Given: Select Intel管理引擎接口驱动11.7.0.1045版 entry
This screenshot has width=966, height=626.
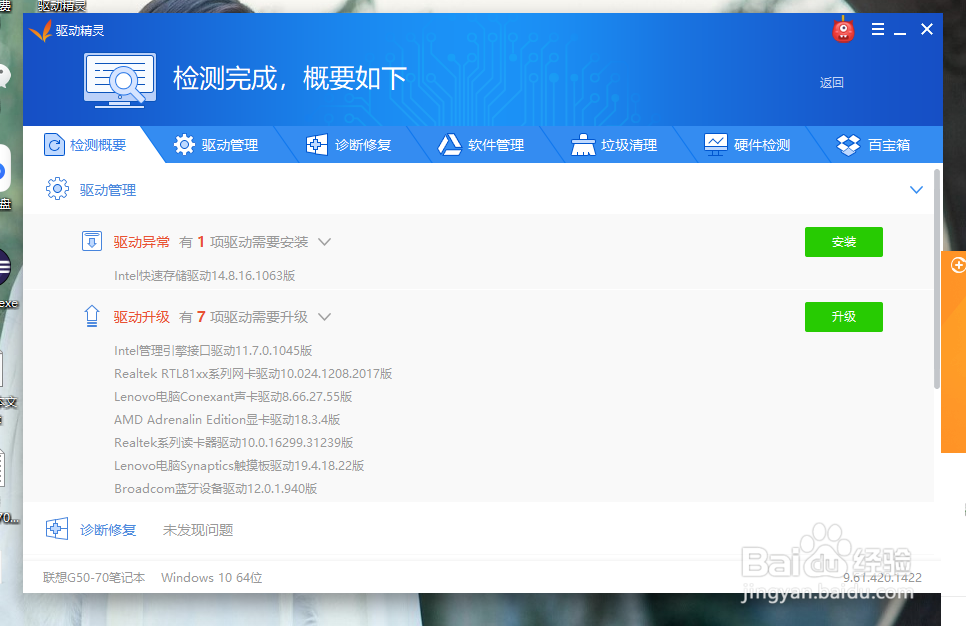Looking at the screenshot, I should [x=213, y=351].
